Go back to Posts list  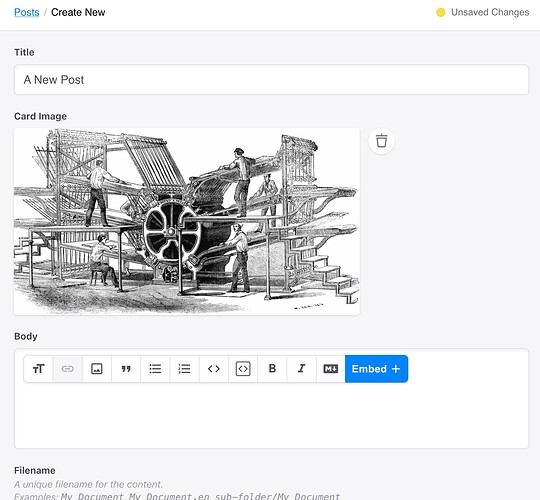pos(27,12)
